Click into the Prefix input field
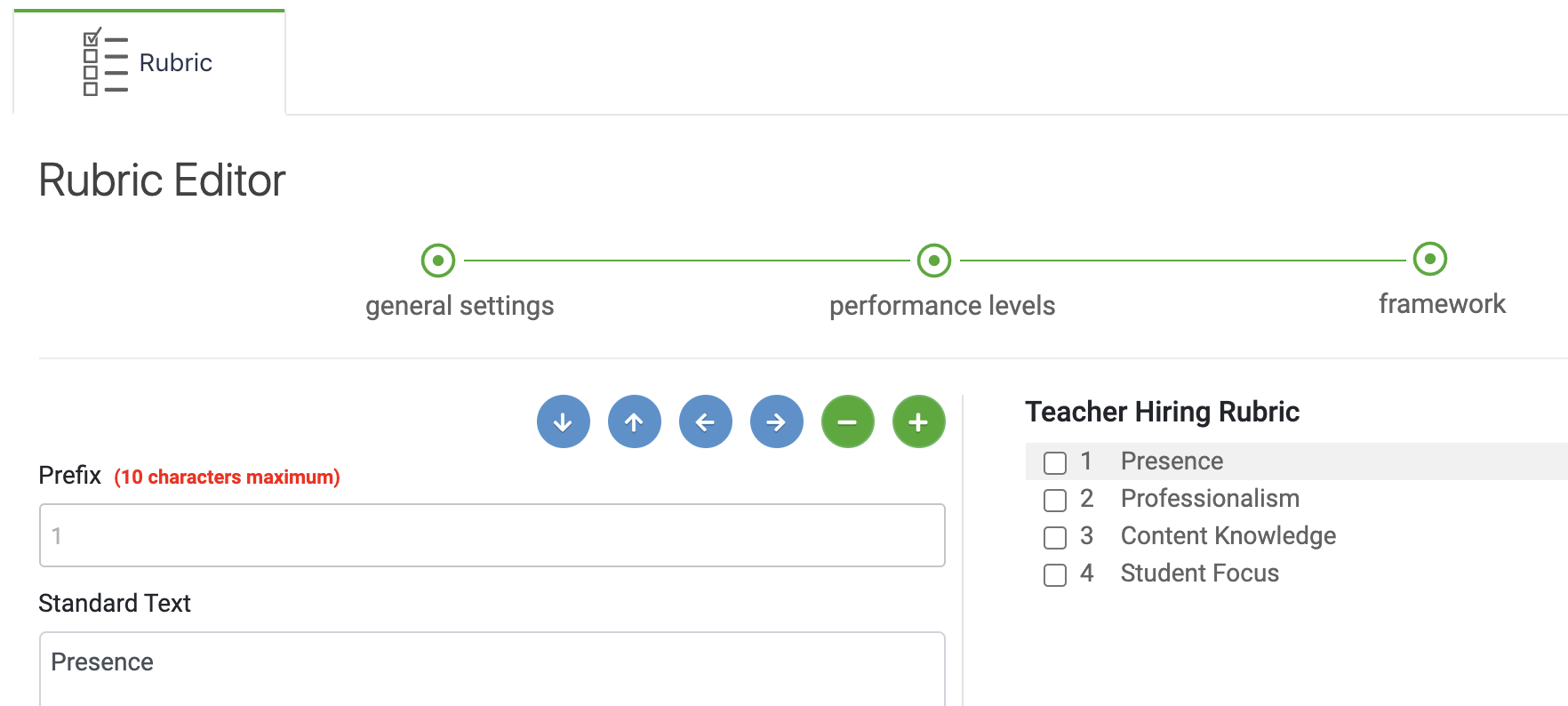 point(492,535)
